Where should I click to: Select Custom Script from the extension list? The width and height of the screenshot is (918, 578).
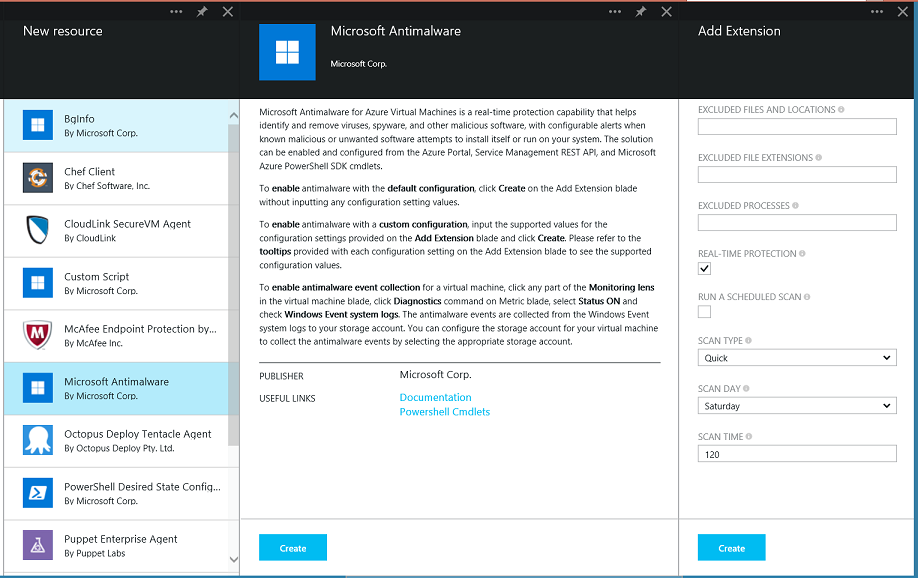coord(120,283)
